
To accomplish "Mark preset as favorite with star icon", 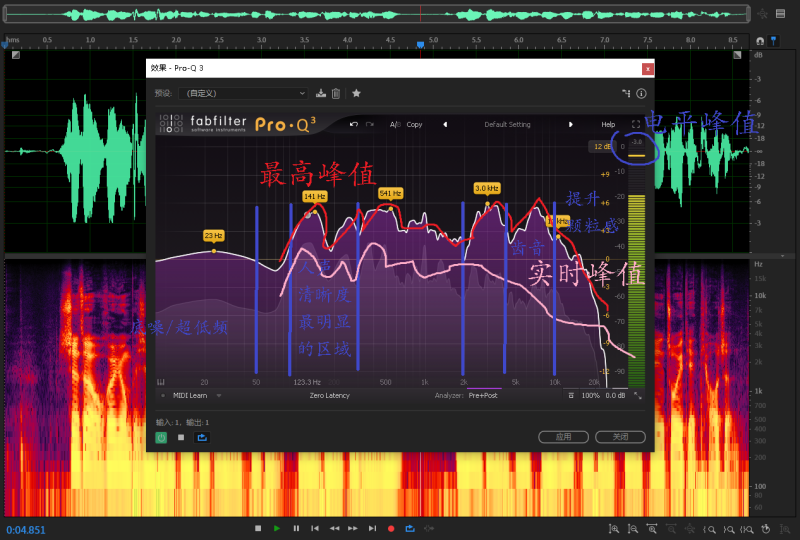I will (x=356, y=93).
